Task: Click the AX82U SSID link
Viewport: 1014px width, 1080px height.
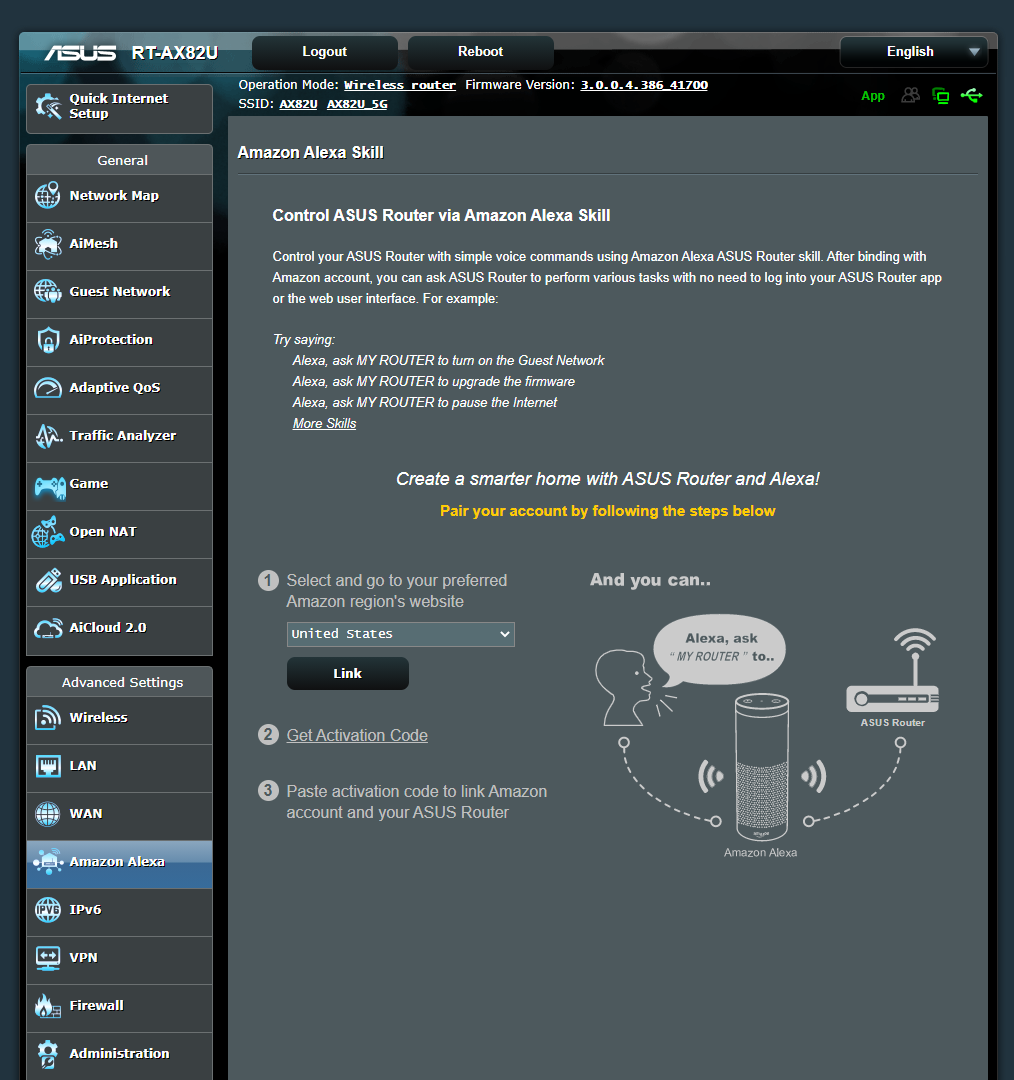Action: point(298,104)
